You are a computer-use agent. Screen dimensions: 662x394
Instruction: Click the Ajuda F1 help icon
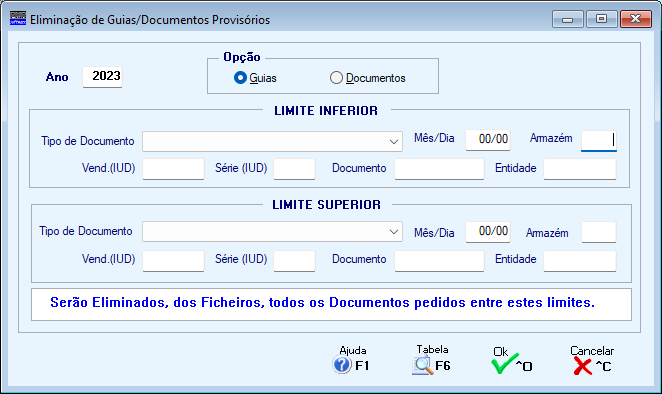click(x=342, y=365)
